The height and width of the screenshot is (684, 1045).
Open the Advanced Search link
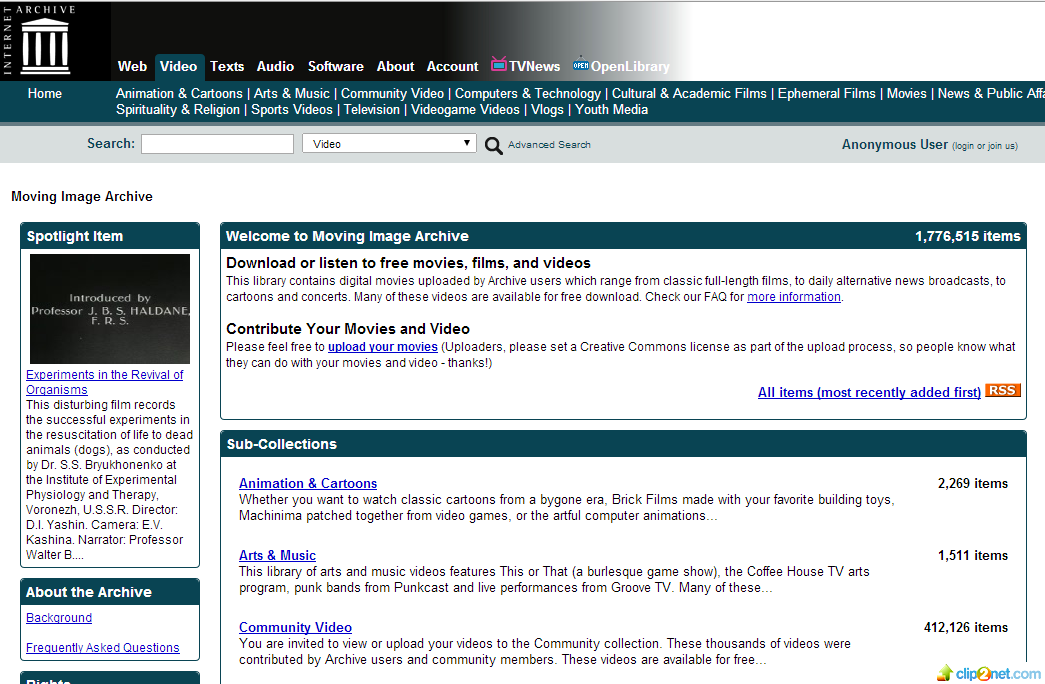point(549,145)
